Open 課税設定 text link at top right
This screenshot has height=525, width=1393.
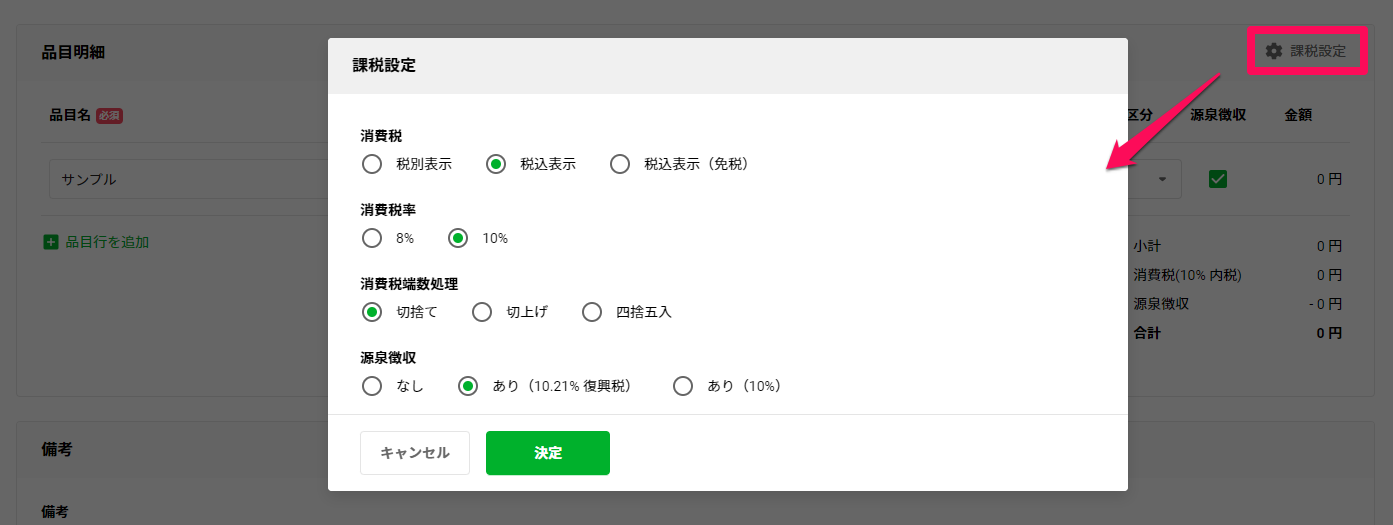(x=1318, y=51)
